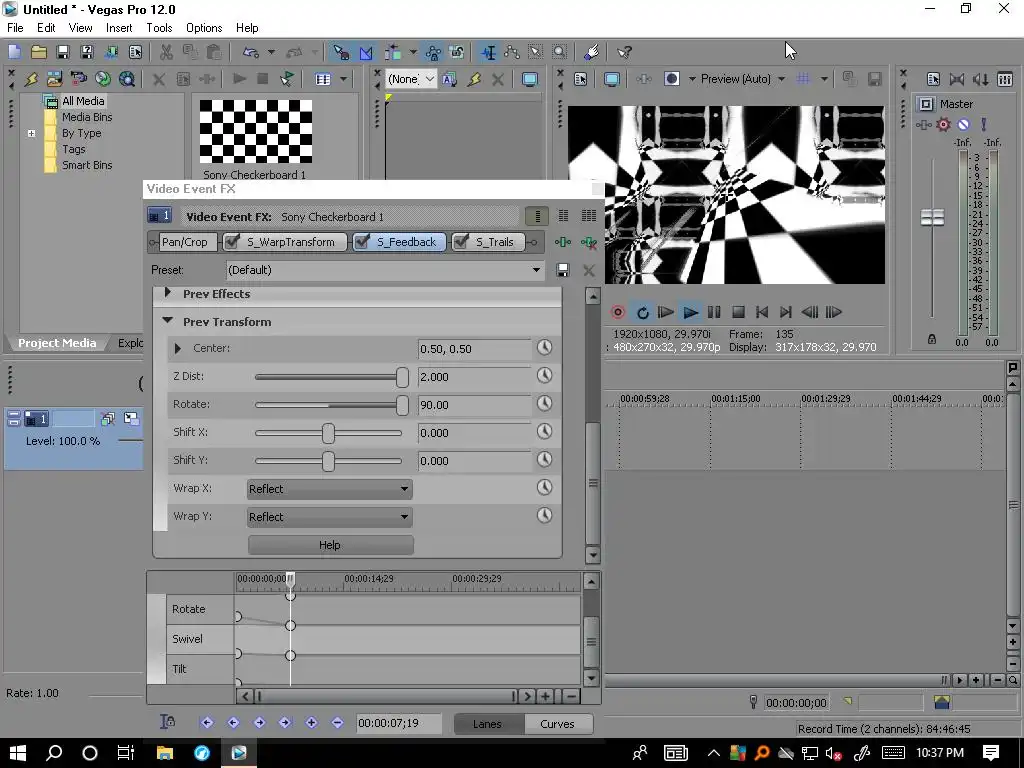Click the Undo arrow icon
The height and width of the screenshot is (768, 1024).
click(251, 52)
